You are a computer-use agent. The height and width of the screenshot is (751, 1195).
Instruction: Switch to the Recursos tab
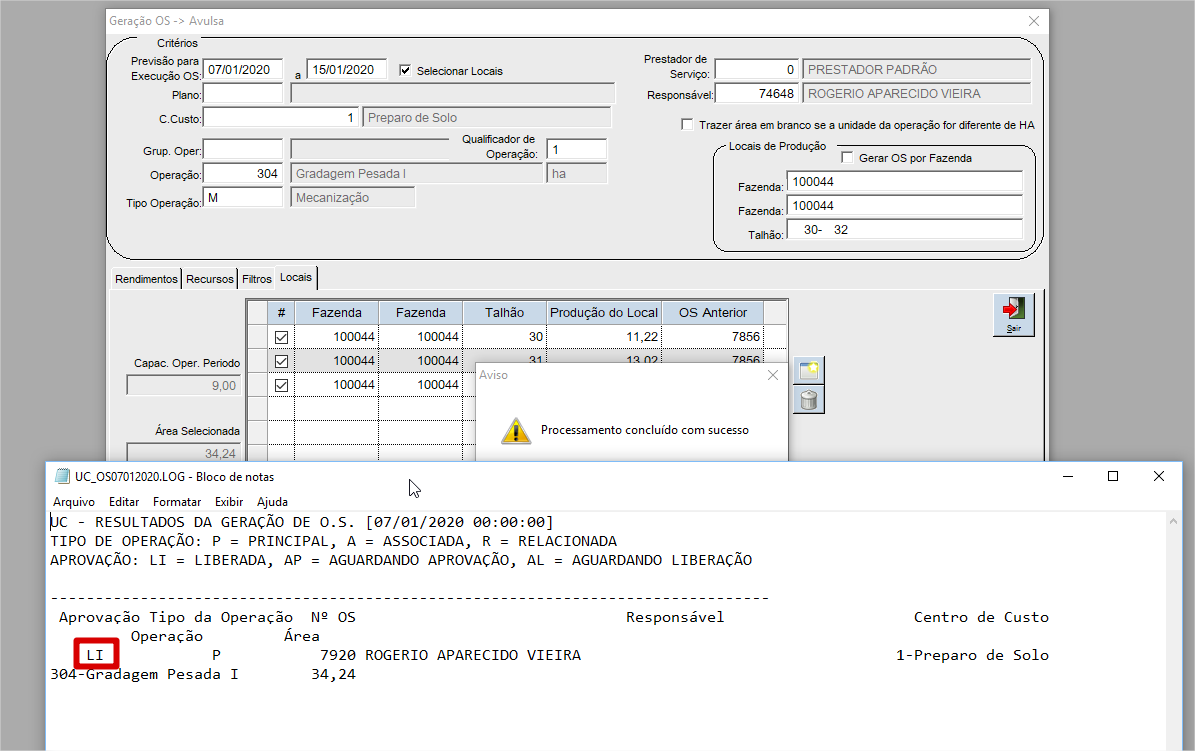[210, 279]
